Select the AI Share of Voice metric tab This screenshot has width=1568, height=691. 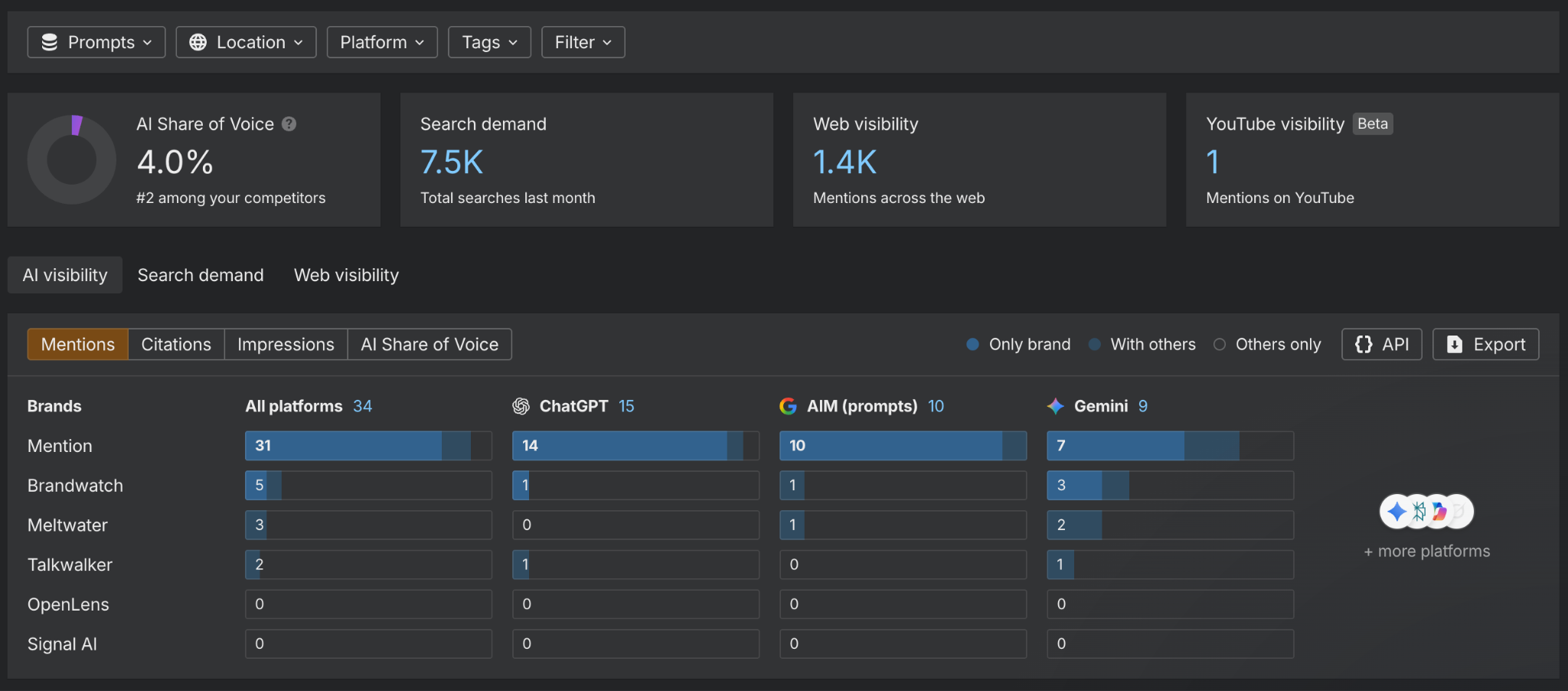coord(430,344)
